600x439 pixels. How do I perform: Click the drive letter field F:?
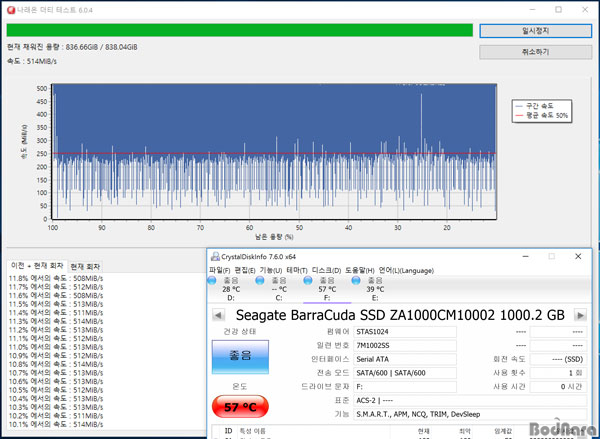pos(405,387)
